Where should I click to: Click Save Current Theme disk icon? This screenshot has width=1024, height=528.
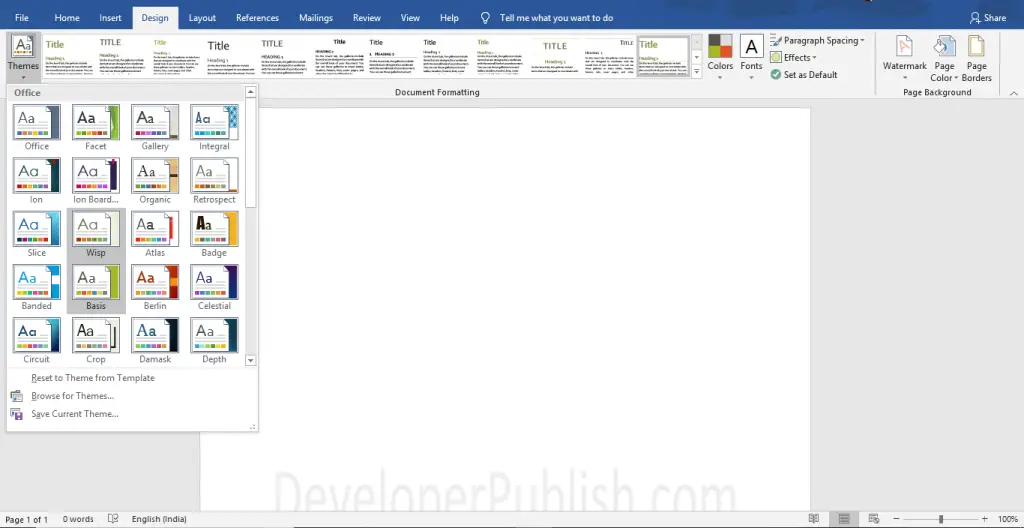coord(16,414)
